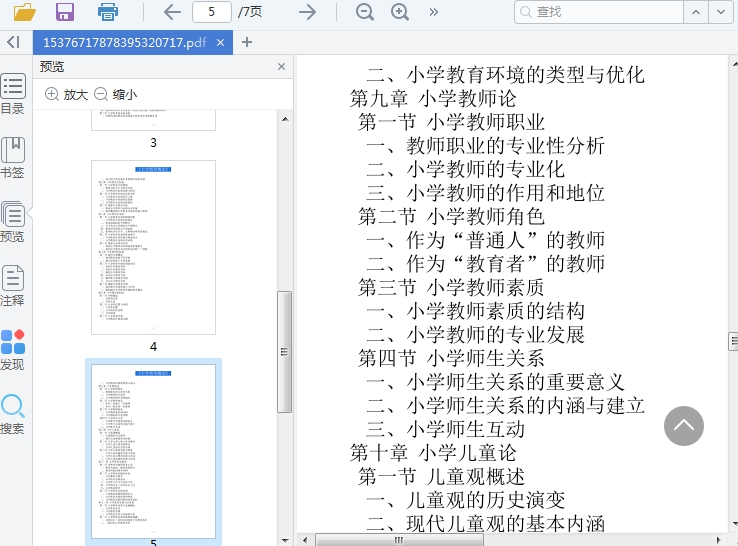This screenshot has height=546, width=738.
Task: Open the 发现 discover panel
Action: click(x=13, y=350)
